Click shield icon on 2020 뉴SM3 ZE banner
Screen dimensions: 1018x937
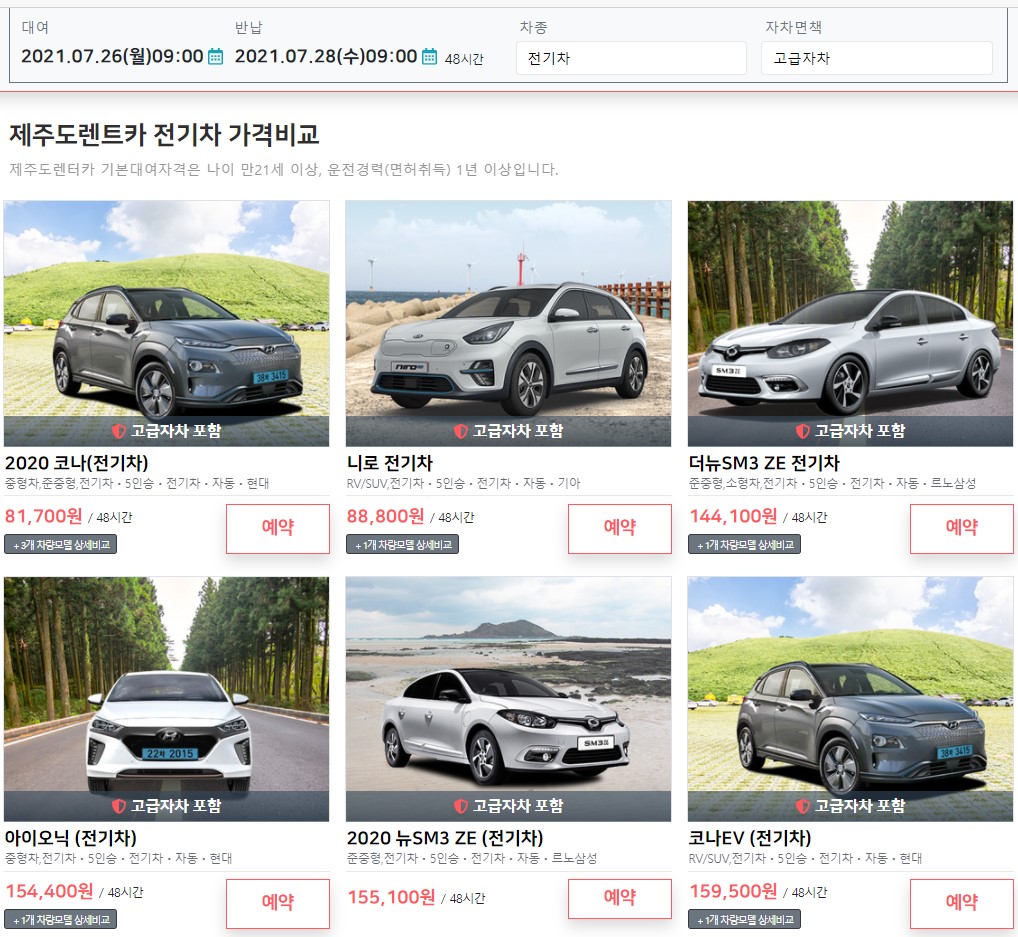click(460, 806)
